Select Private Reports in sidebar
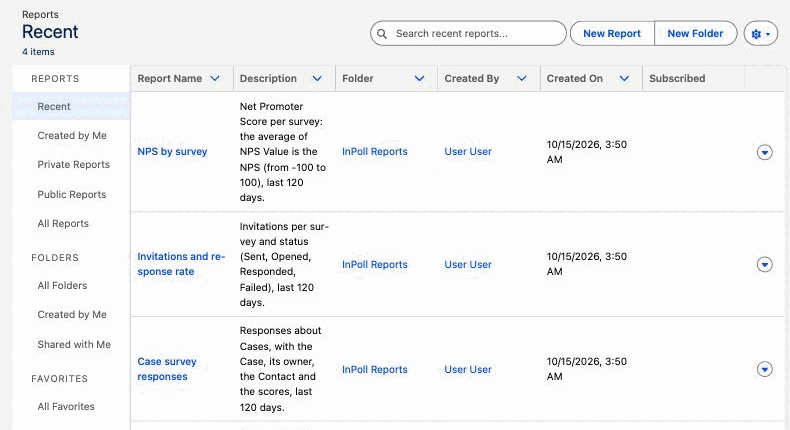The image size is (790, 430). pos(74,165)
